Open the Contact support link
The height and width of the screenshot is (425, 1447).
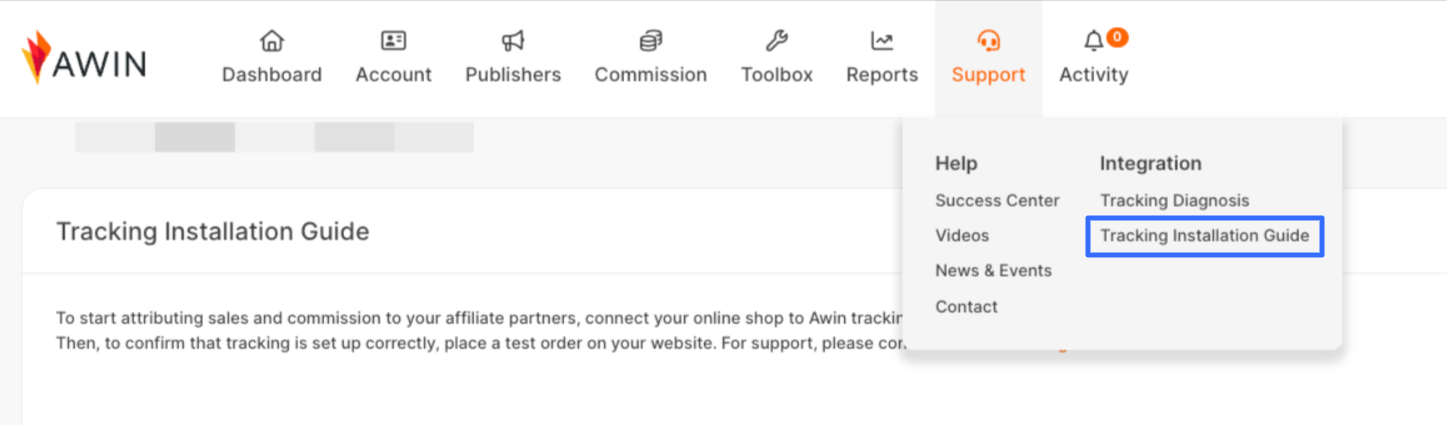click(x=966, y=307)
